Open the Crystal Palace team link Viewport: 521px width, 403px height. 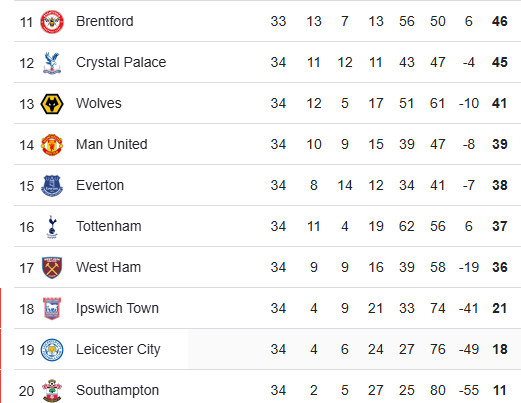[121, 62]
